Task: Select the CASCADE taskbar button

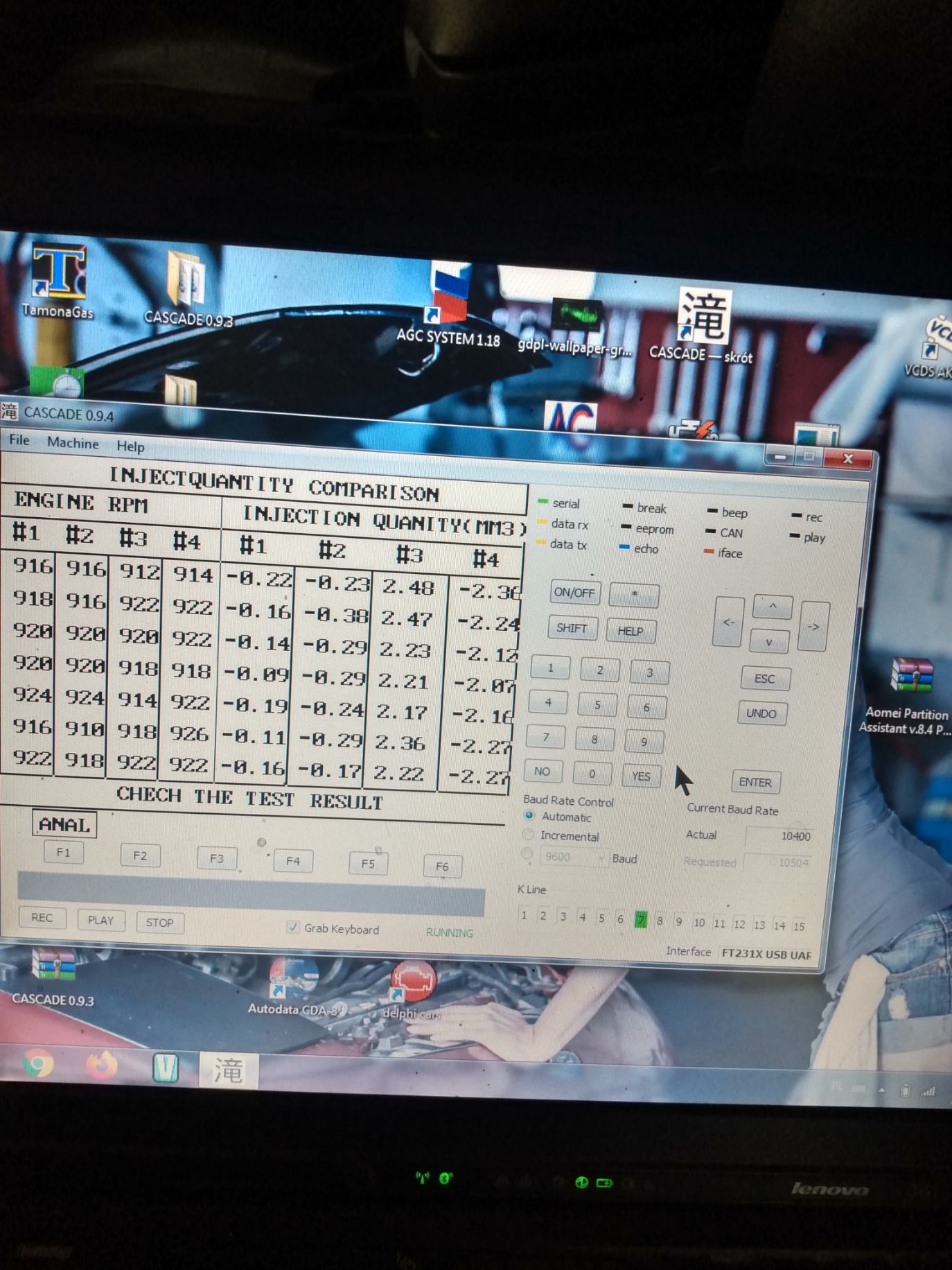Action: 229,1070
